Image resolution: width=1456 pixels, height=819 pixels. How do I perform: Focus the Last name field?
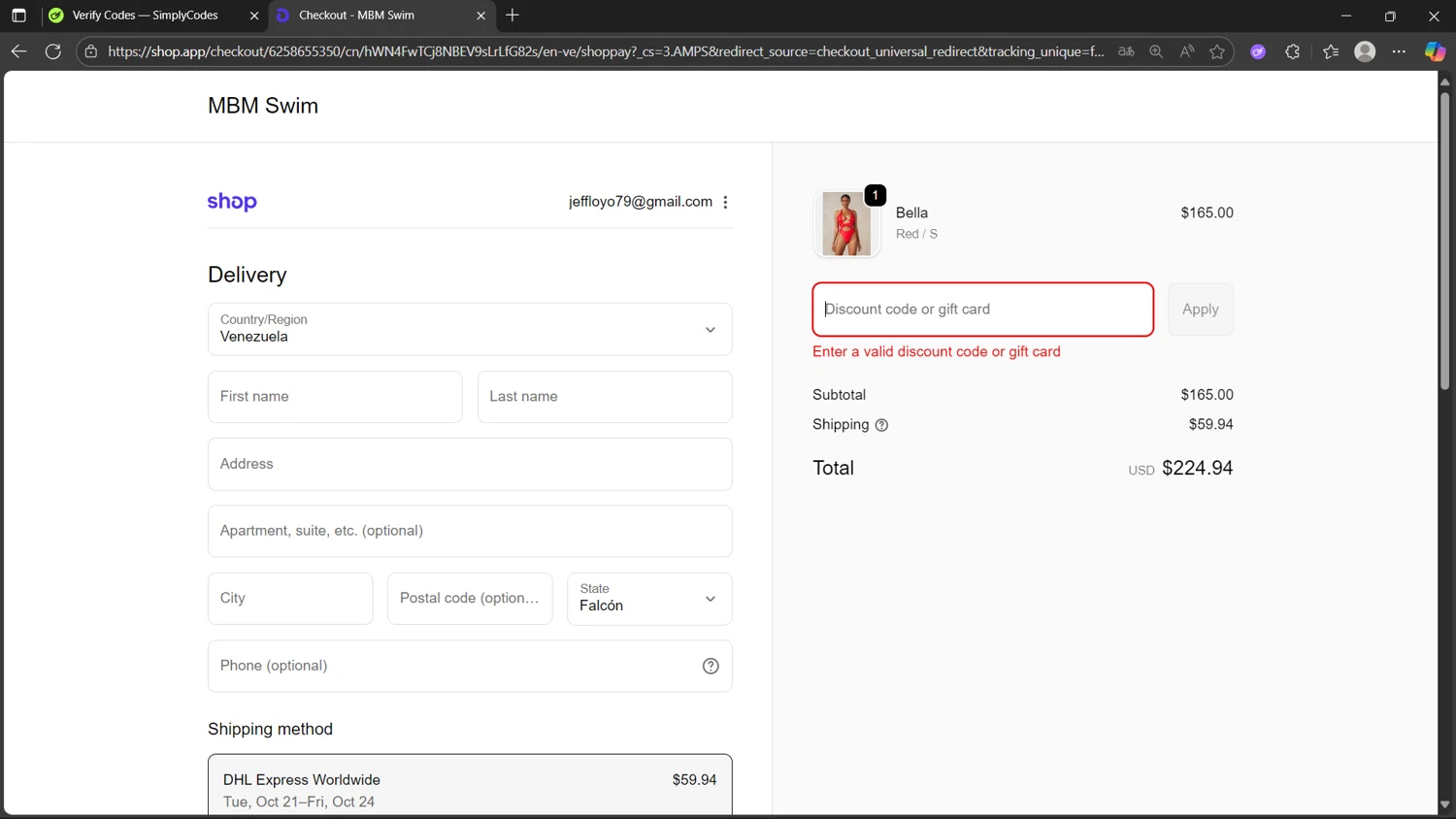tap(605, 397)
